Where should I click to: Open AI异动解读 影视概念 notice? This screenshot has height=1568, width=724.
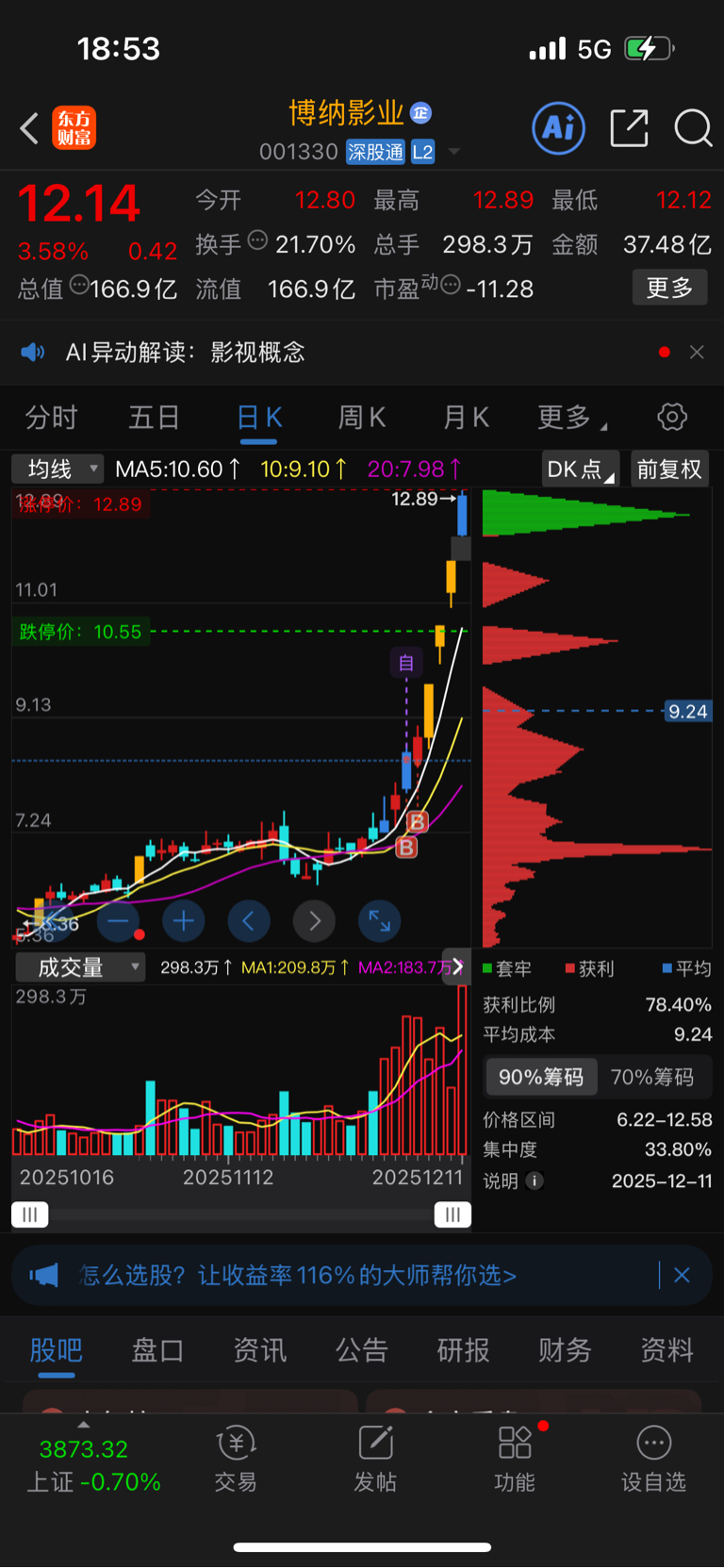186,353
